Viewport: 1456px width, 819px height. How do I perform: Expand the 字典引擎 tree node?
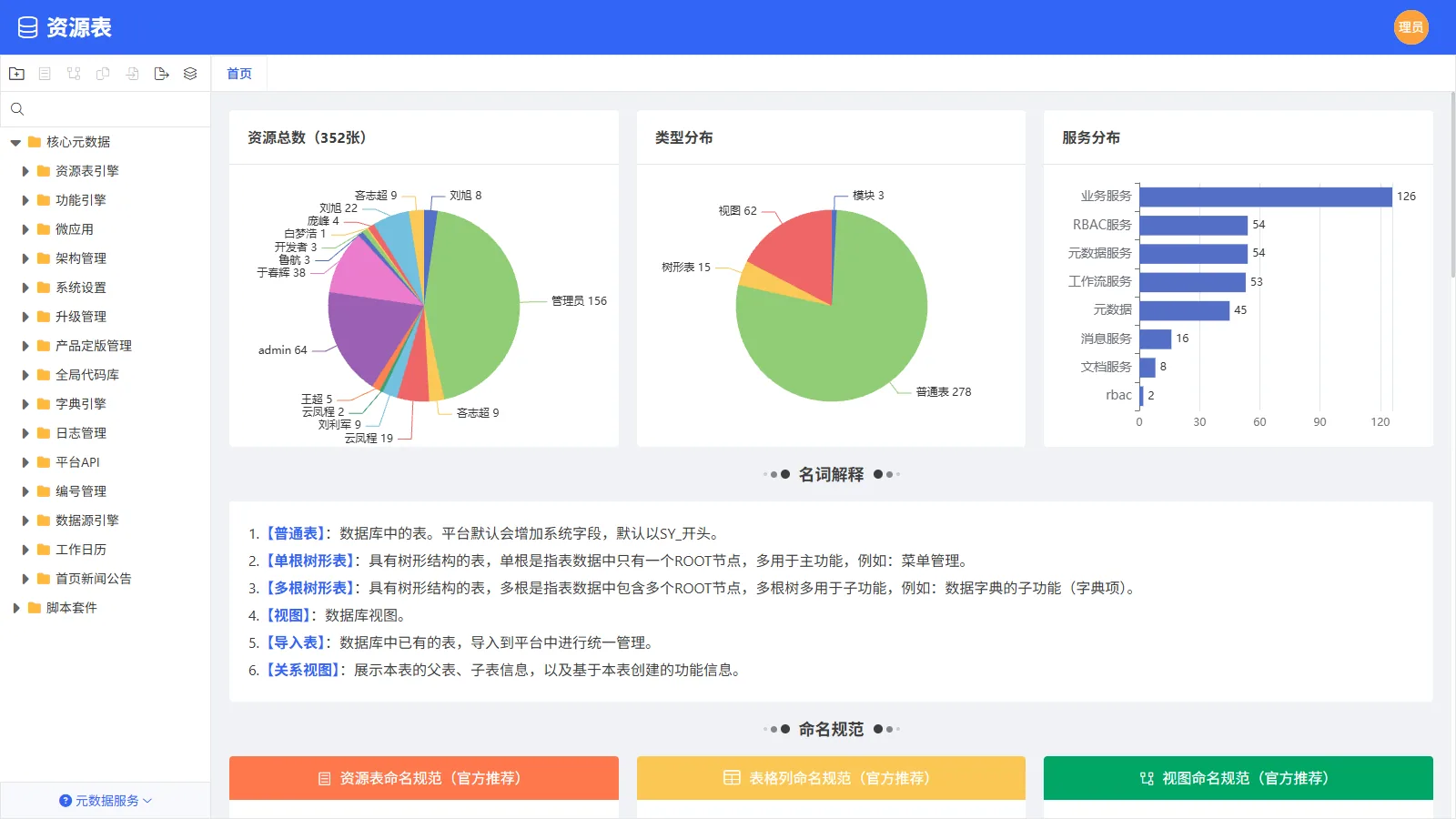[25, 404]
